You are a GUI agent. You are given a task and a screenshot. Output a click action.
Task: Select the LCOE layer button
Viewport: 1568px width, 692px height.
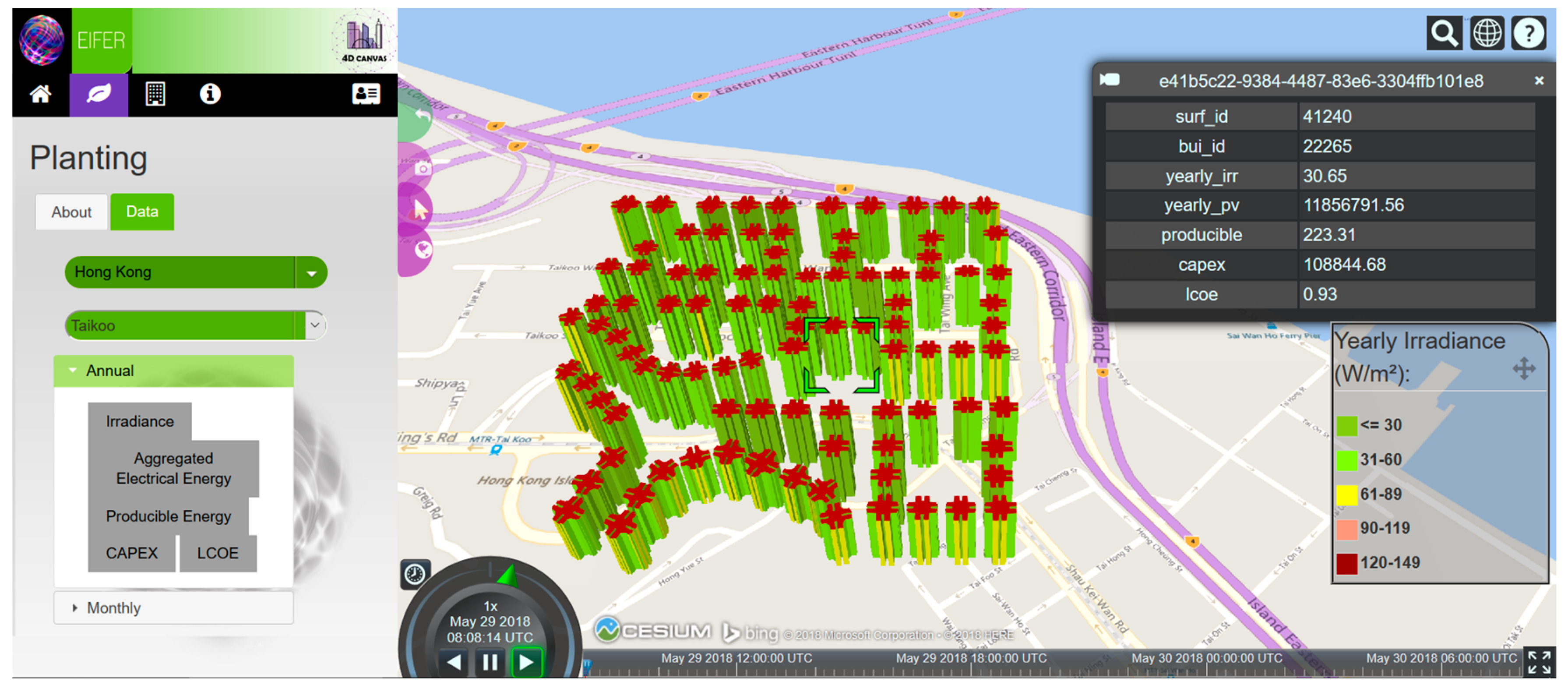click(x=217, y=553)
